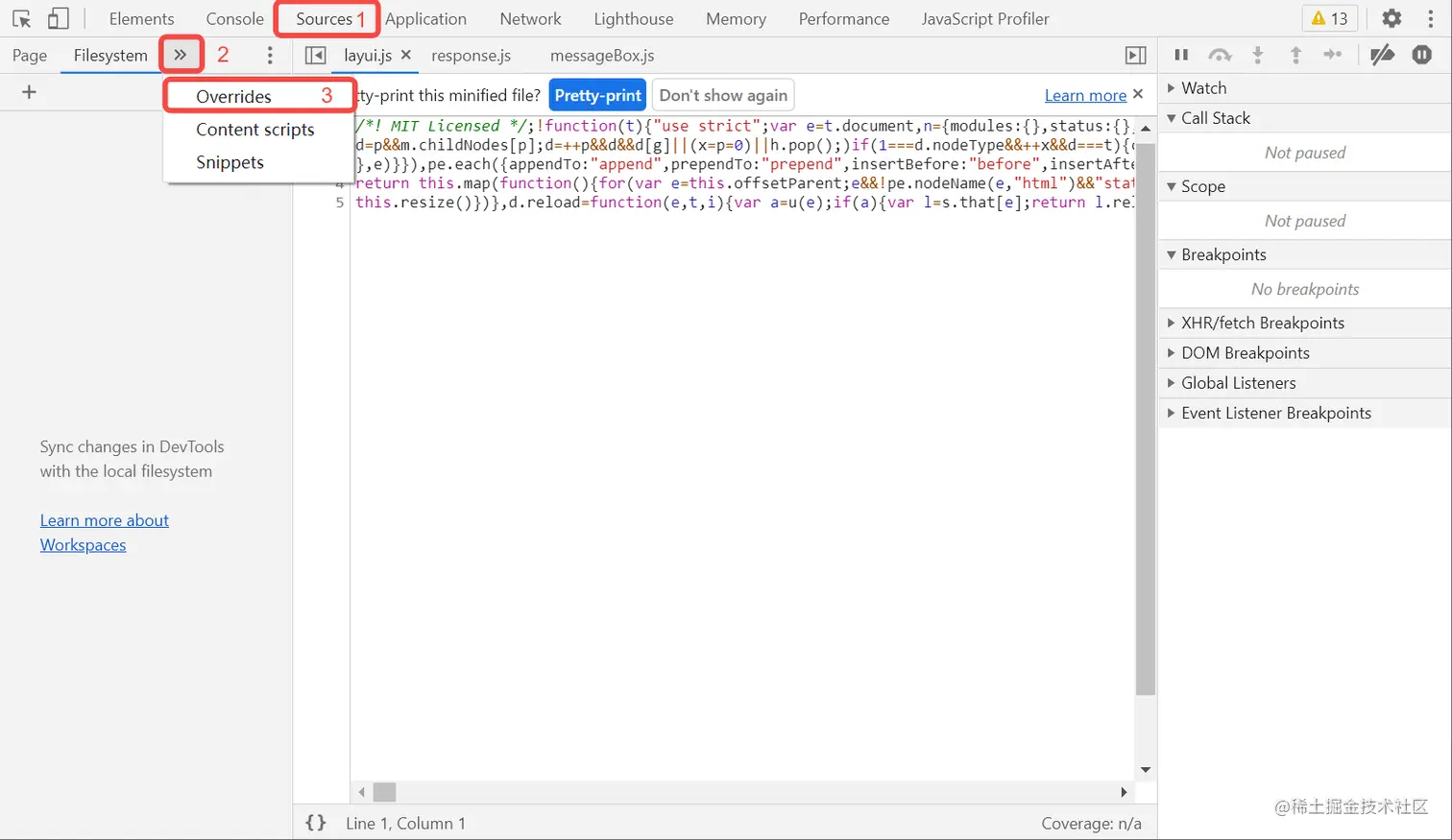Click the Step debugger icon
The width and height of the screenshot is (1452, 840).
click(x=1333, y=55)
